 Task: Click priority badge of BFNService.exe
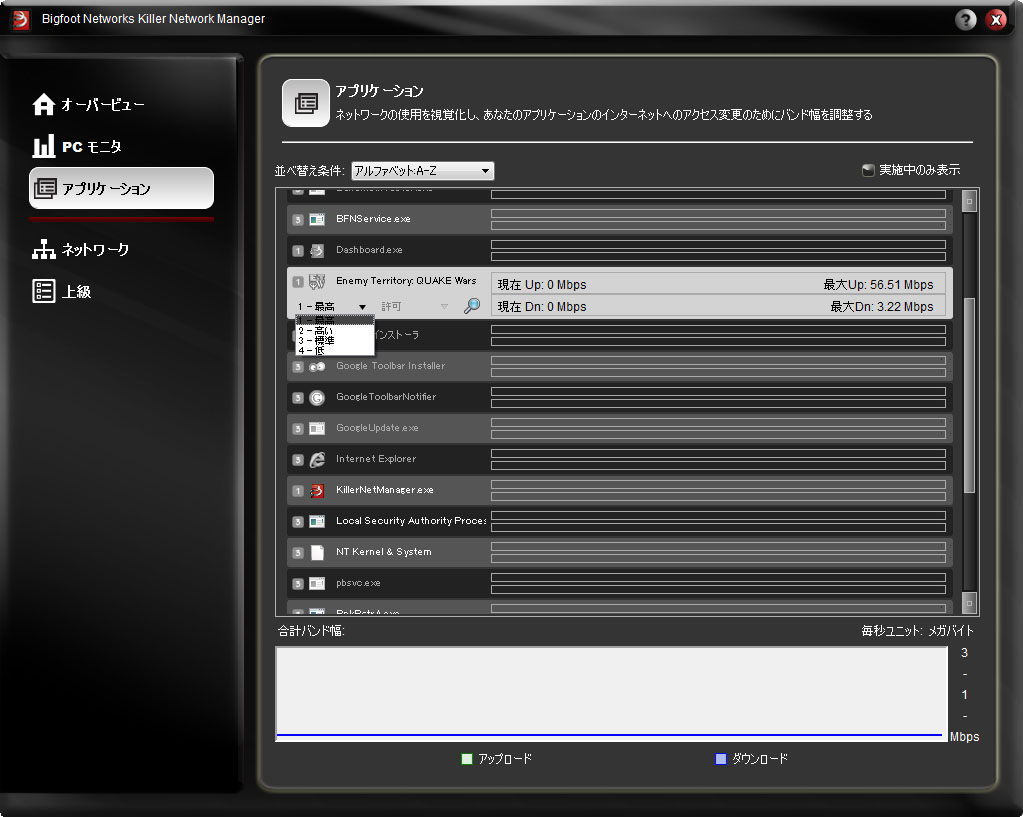pyautogui.click(x=298, y=220)
